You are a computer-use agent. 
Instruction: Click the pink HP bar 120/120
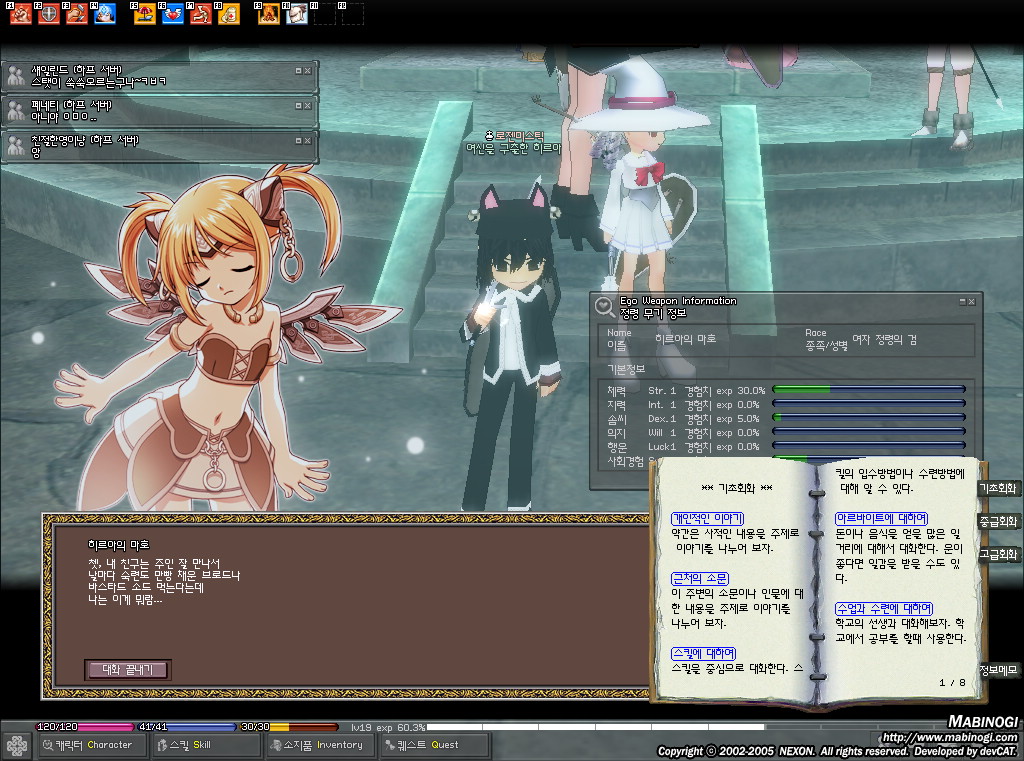coord(85,726)
